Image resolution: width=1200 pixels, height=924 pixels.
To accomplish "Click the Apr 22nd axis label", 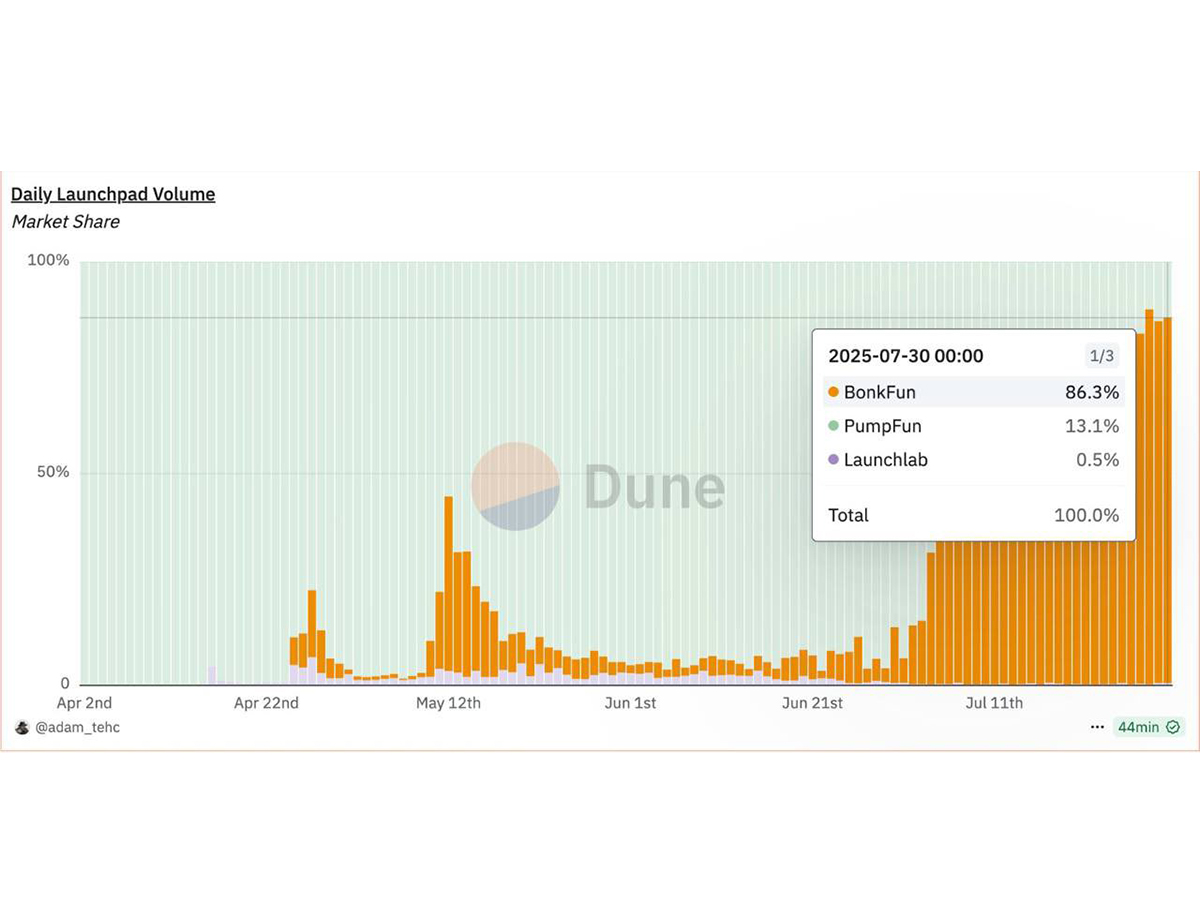I will click(x=266, y=703).
